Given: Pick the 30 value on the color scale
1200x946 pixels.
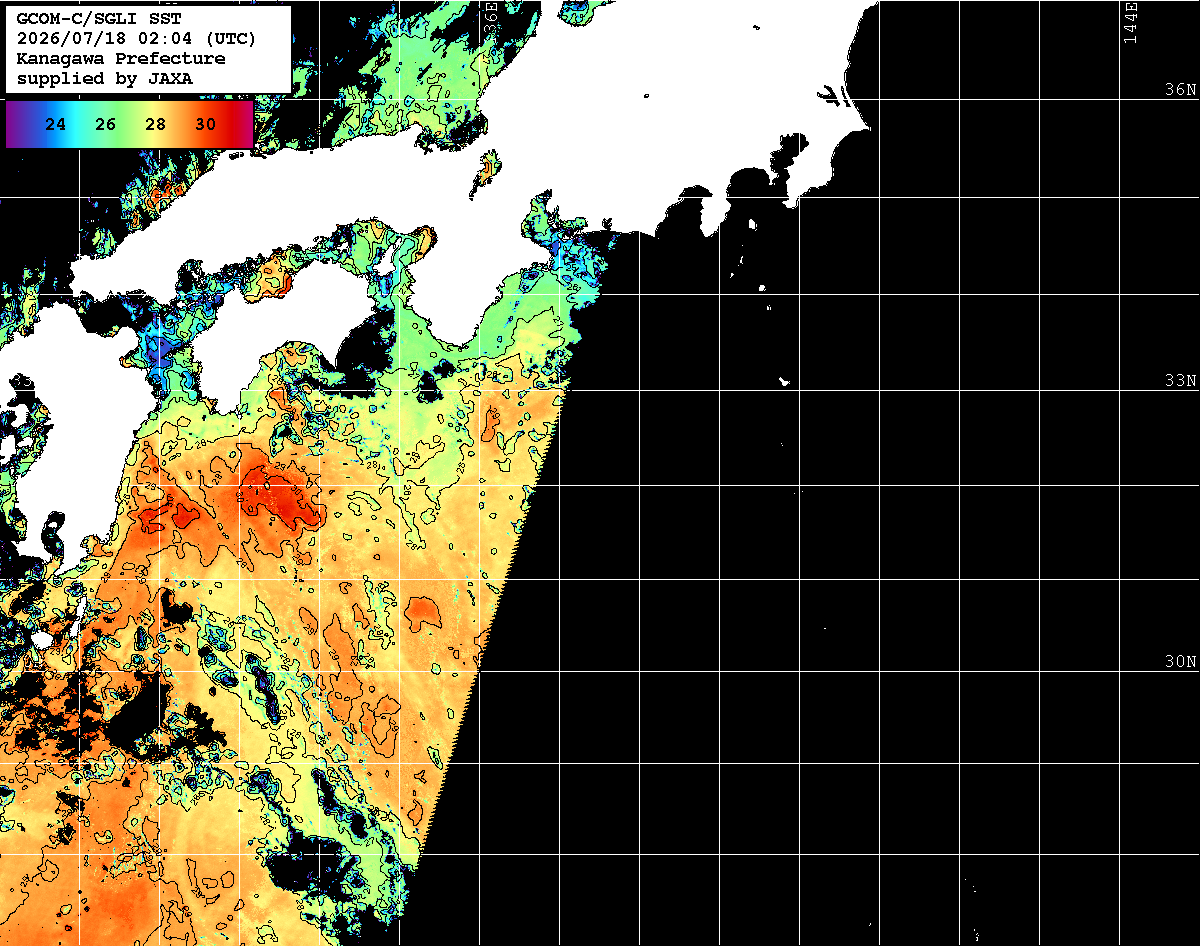Looking at the screenshot, I should [x=206, y=125].
